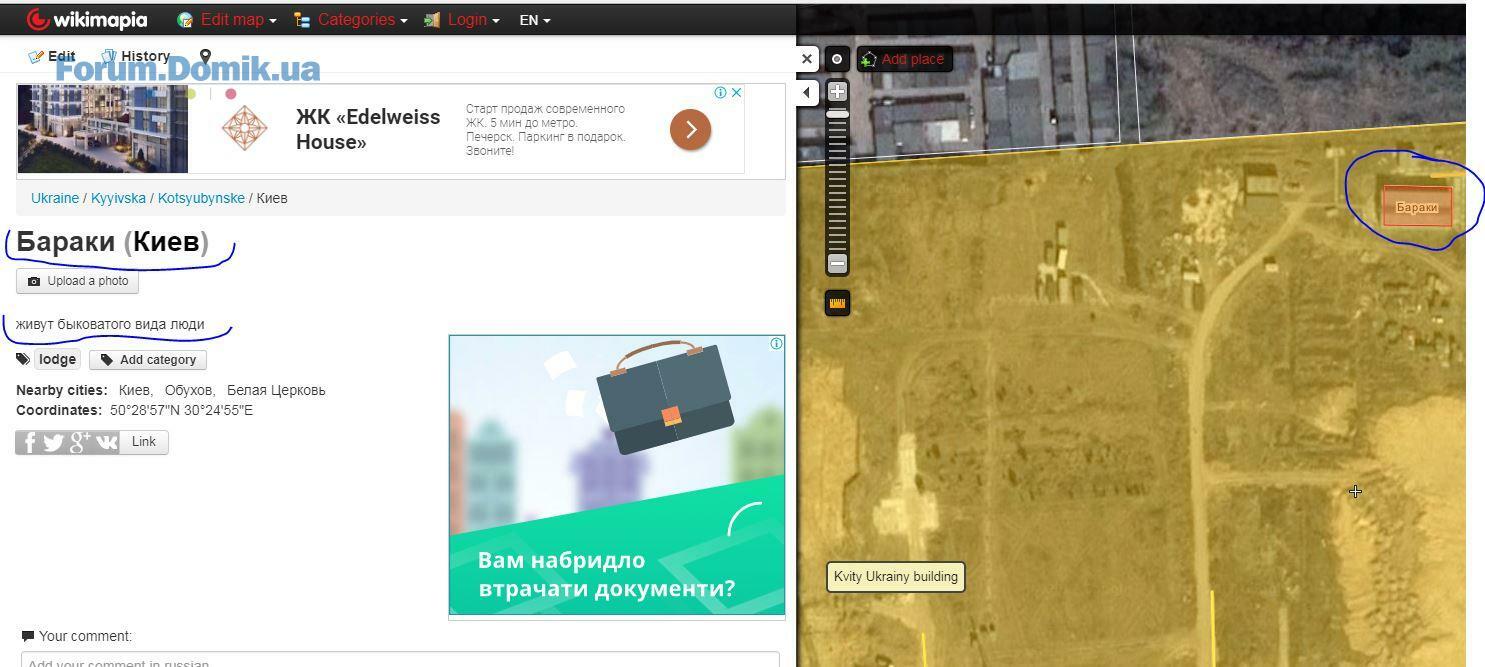Share on VK icon
The width and height of the screenshot is (1485, 667).
(106, 442)
